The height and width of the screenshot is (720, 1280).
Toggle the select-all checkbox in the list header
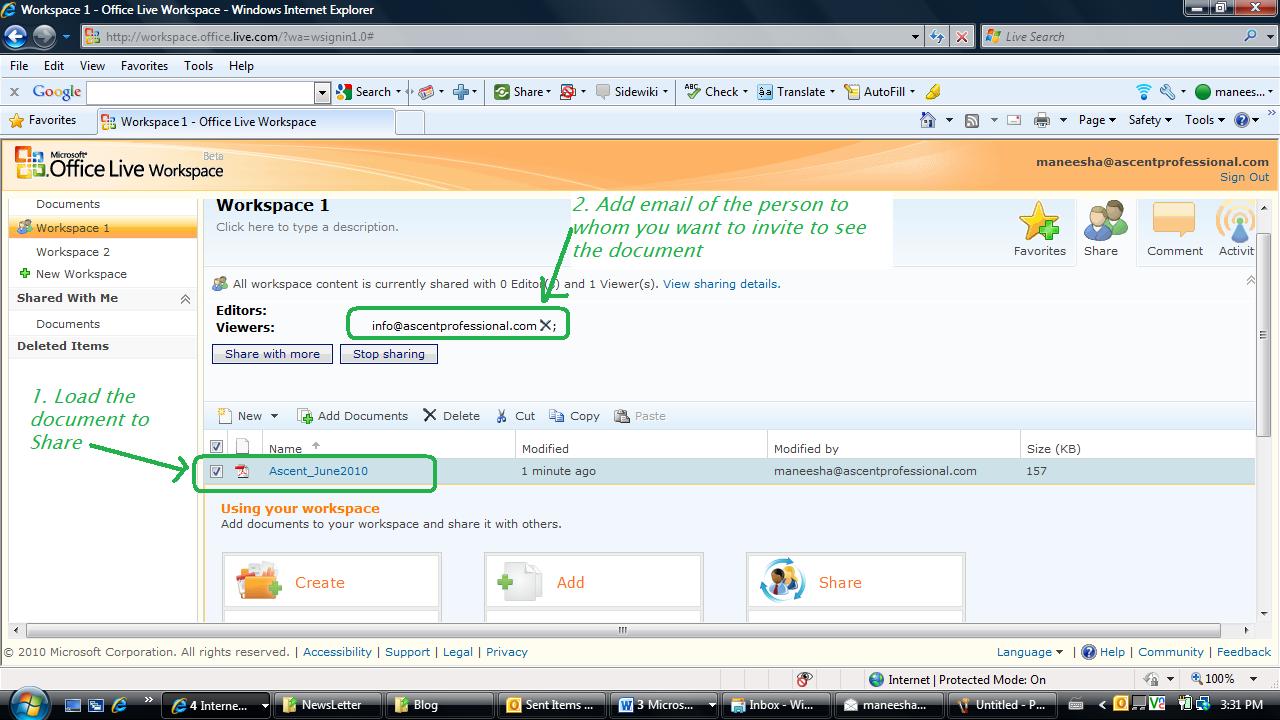pos(216,446)
